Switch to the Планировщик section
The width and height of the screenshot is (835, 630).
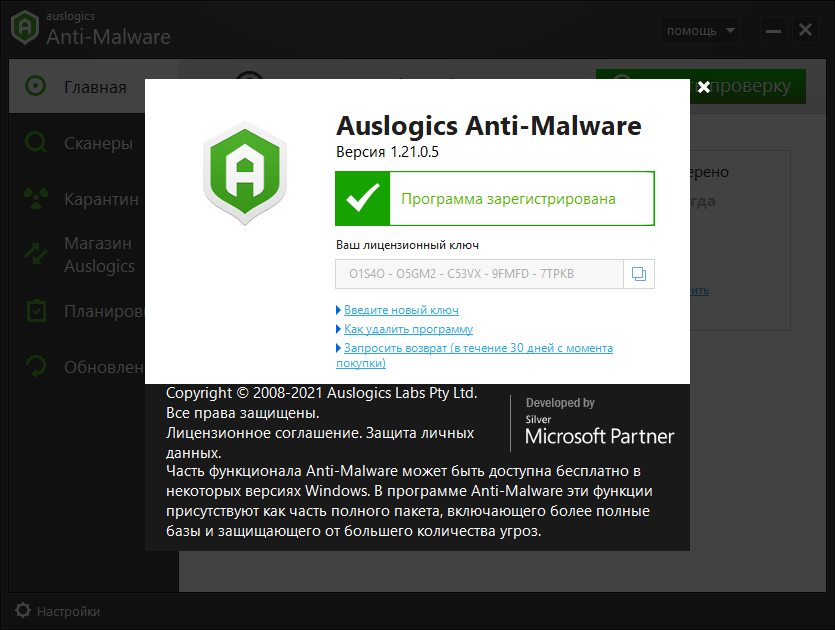pyautogui.click(x=98, y=311)
